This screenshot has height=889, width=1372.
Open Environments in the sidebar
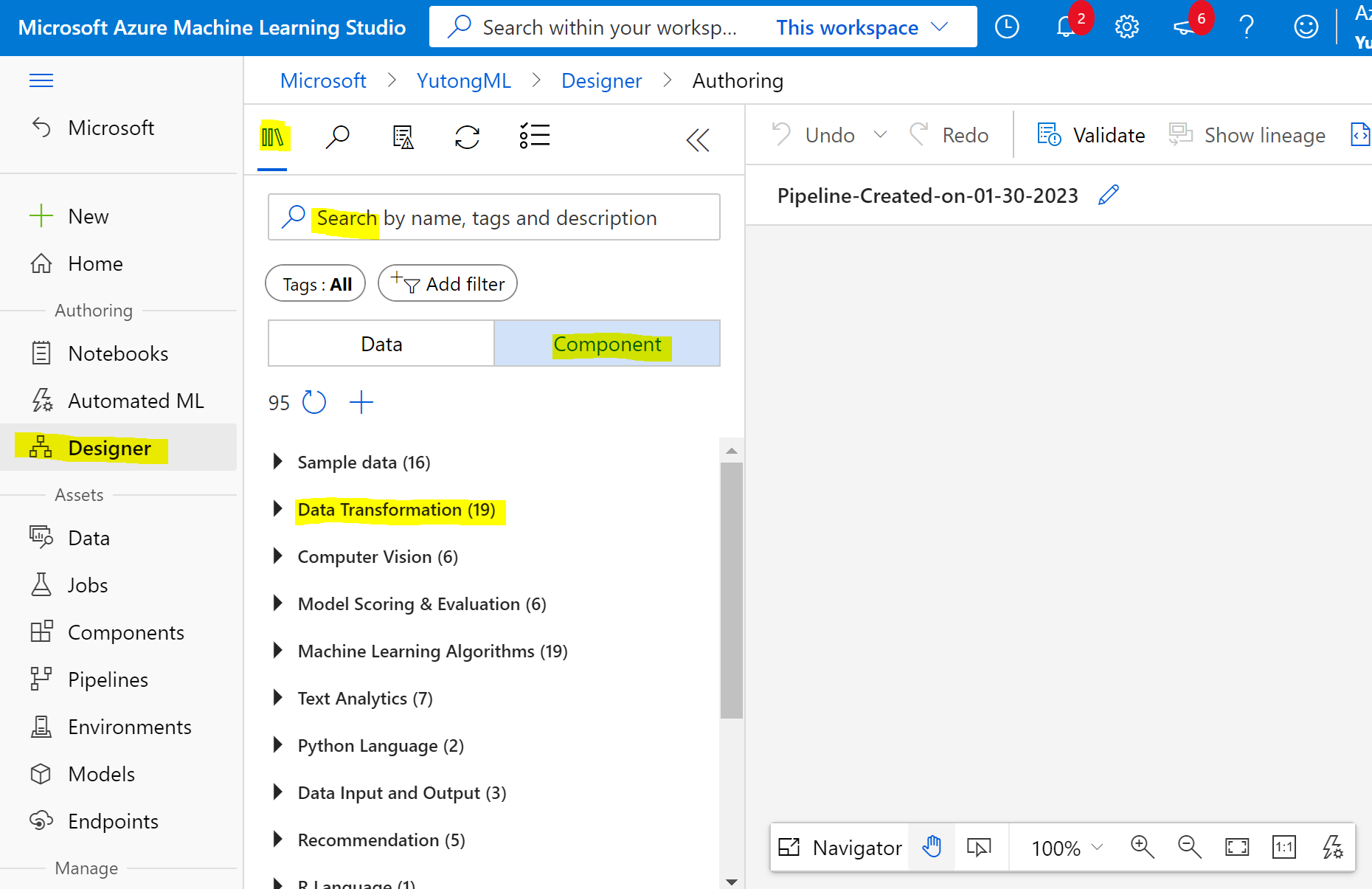118,727
